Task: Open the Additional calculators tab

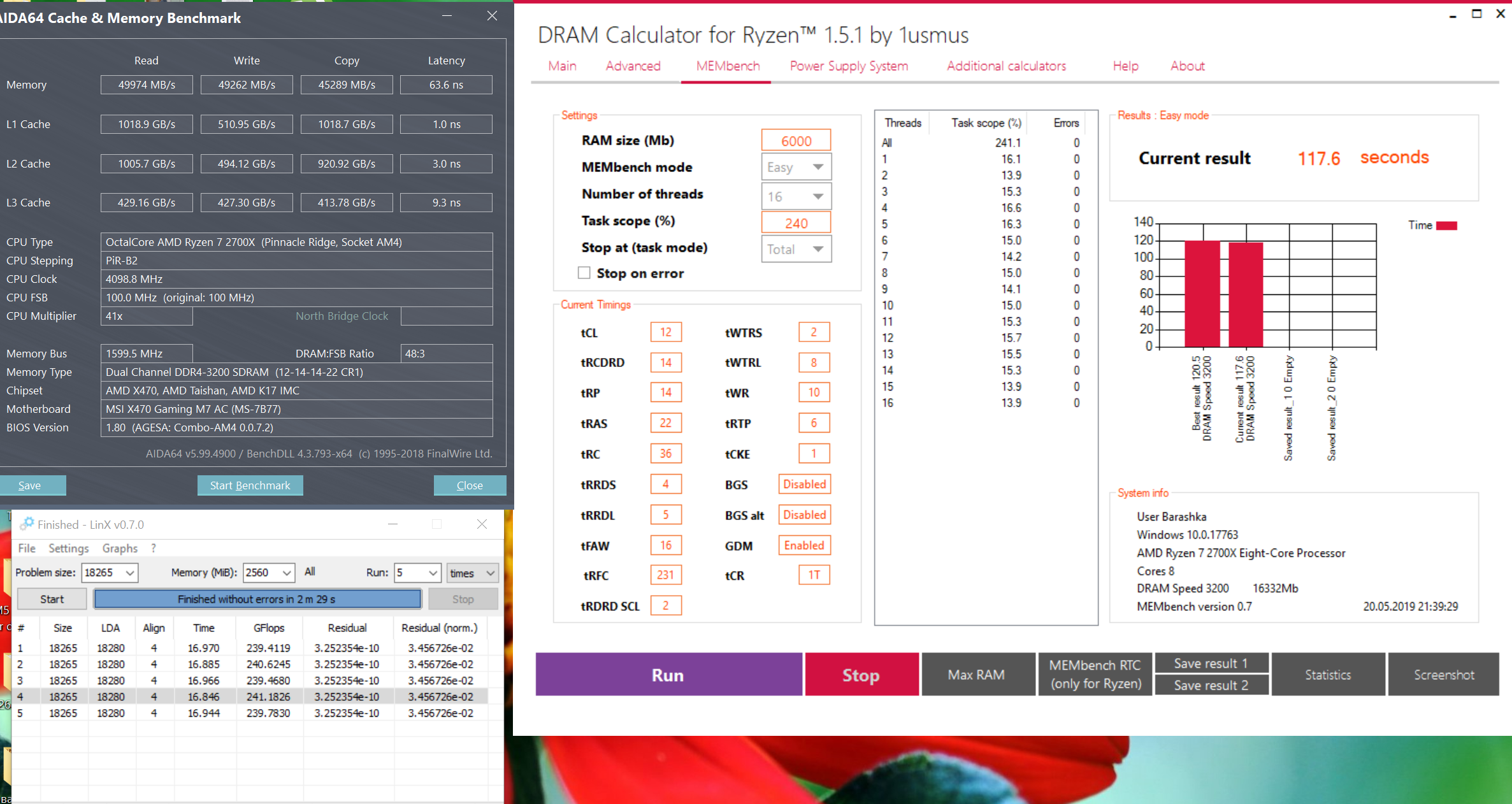Action: (1006, 66)
